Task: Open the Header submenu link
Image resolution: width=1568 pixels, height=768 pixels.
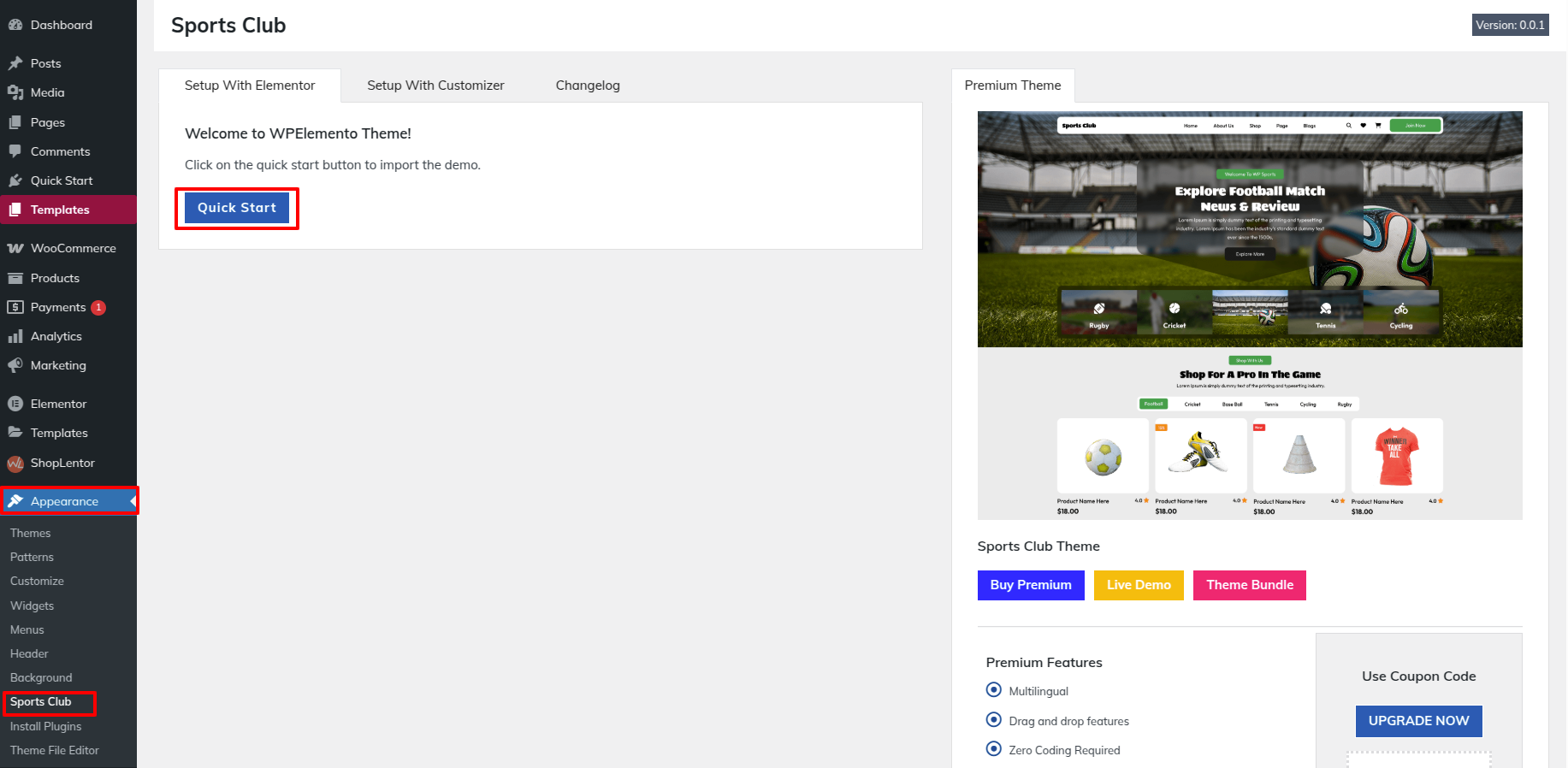Action: pos(29,653)
